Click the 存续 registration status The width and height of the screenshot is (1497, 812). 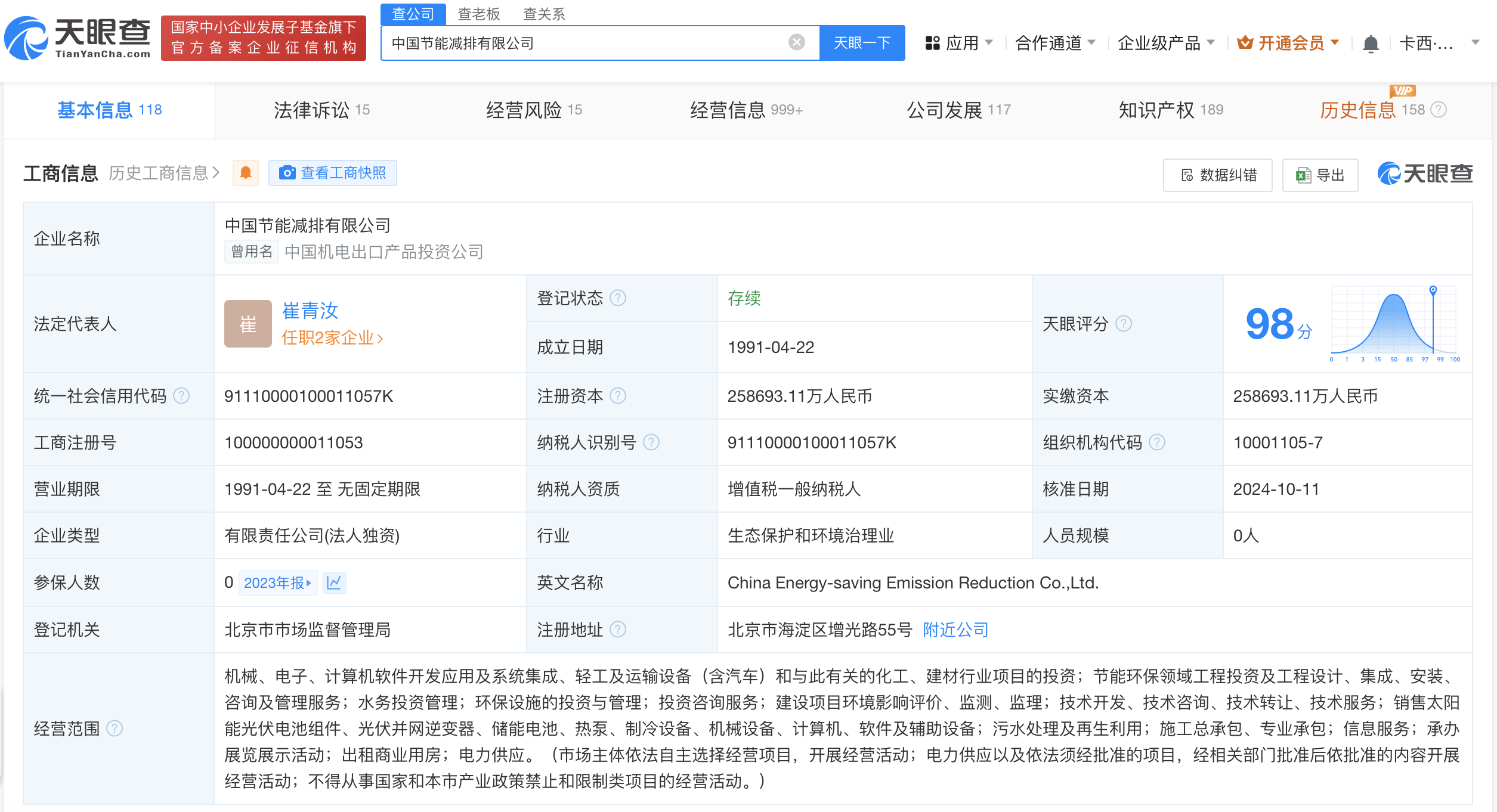point(744,298)
